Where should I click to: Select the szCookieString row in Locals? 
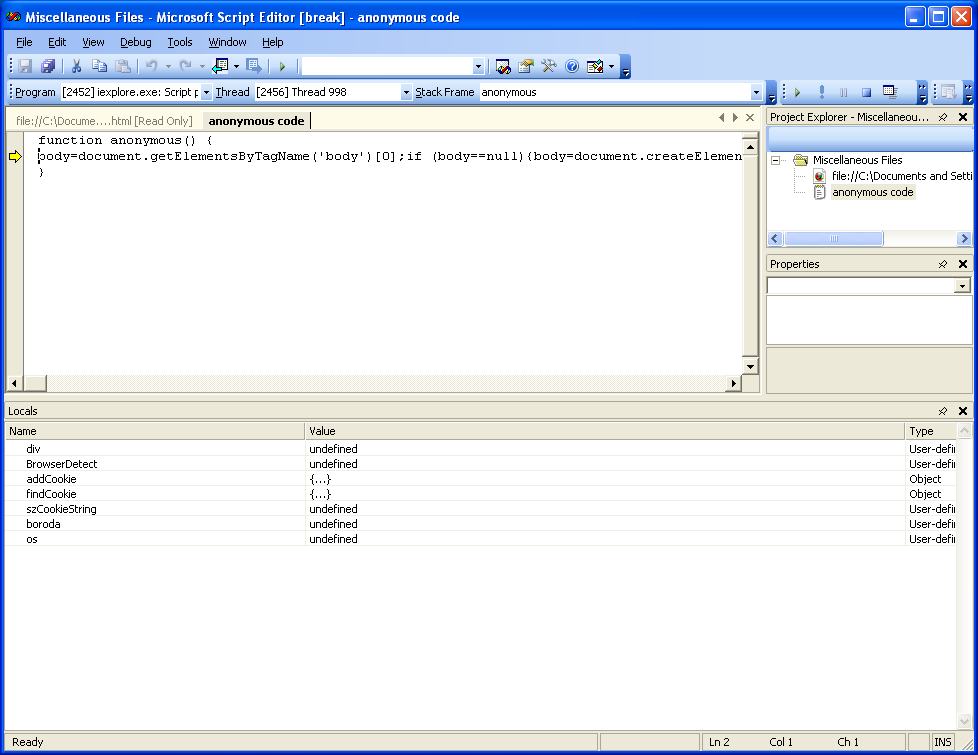click(x=61, y=509)
